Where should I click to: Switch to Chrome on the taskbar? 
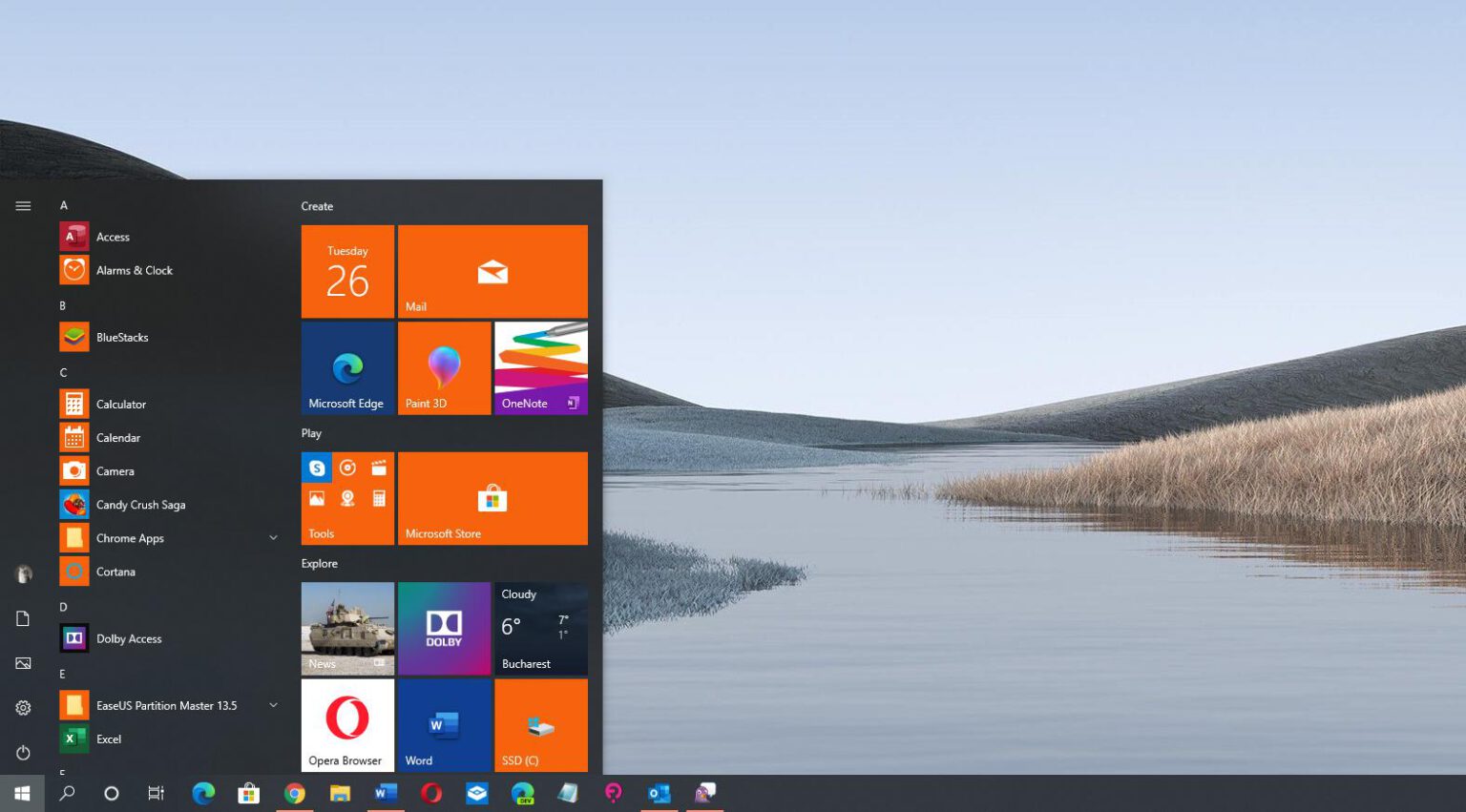click(x=295, y=793)
